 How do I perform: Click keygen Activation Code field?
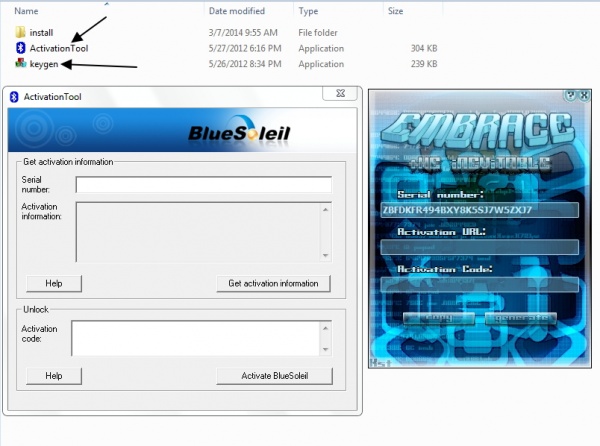479,284
